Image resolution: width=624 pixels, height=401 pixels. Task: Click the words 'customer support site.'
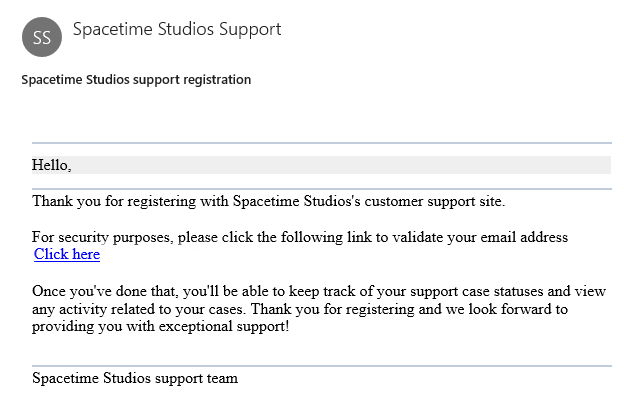pyautogui.click(x=435, y=201)
